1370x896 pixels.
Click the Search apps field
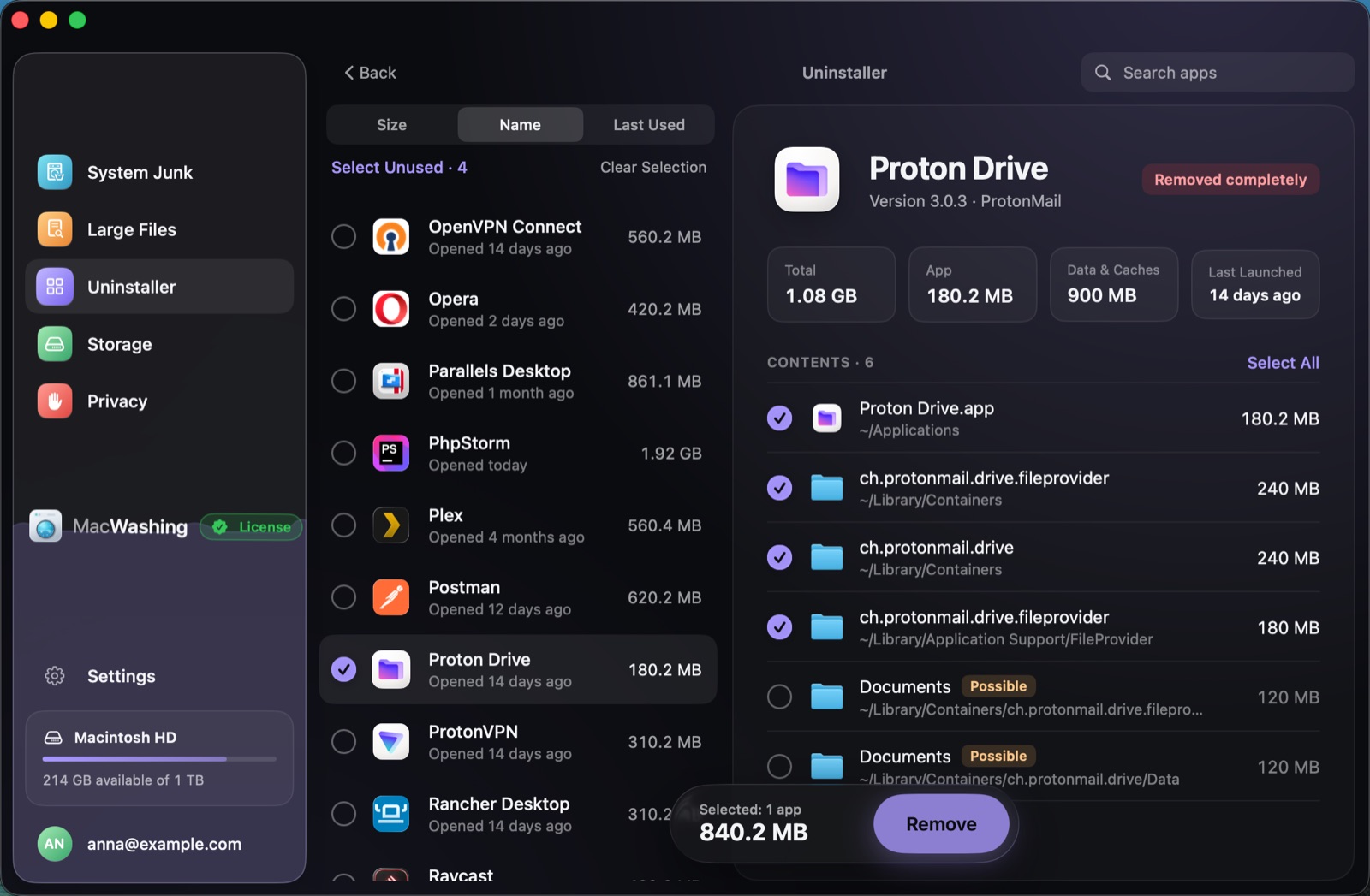point(1217,73)
